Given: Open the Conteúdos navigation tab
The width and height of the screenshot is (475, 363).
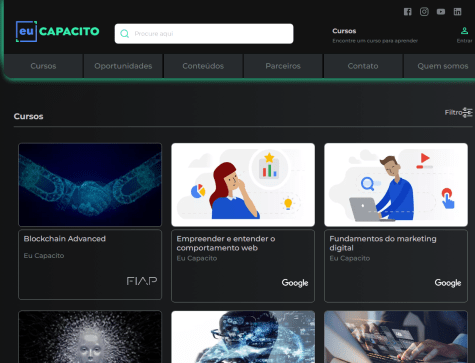Looking at the screenshot, I should (203, 66).
